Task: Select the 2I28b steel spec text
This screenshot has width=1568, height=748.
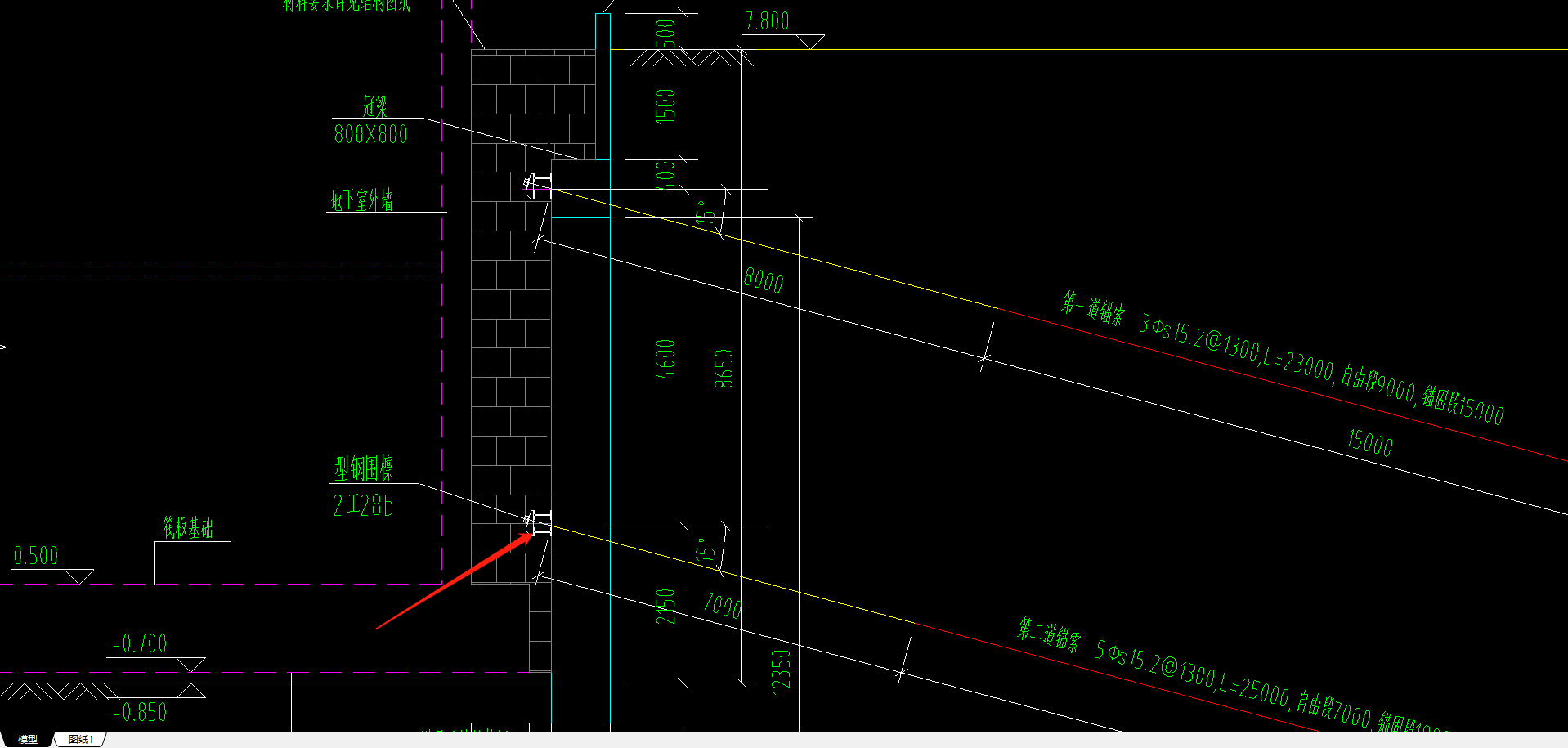Action: [x=363, y=506]
